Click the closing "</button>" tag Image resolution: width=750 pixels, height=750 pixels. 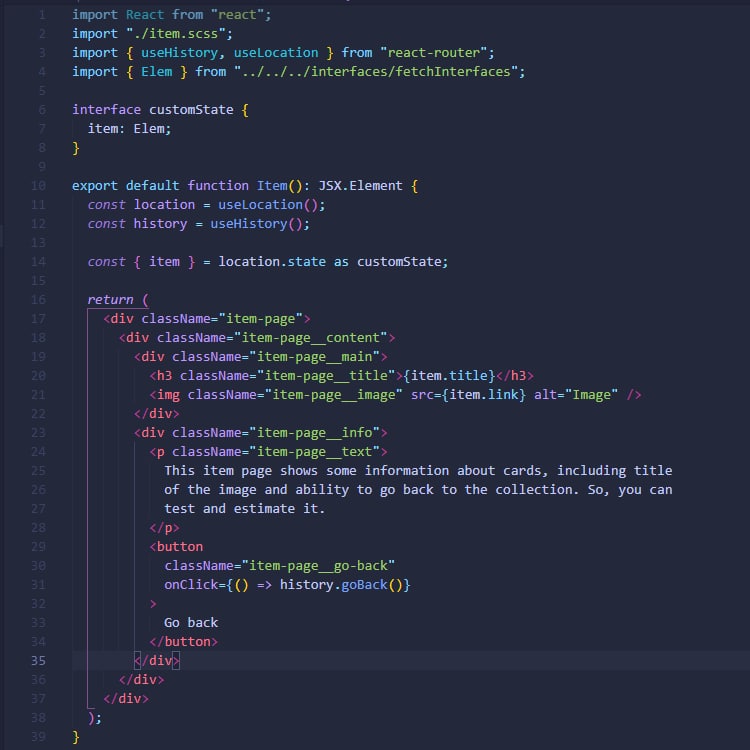184,641
